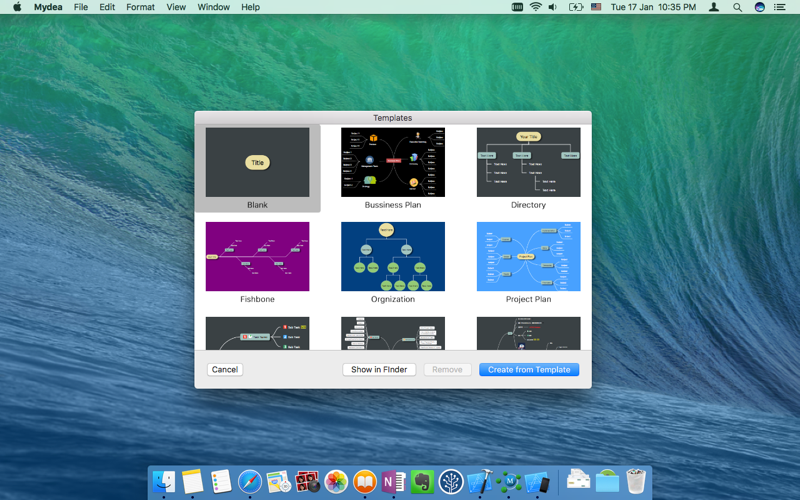
Task: Select the bottom-row template below Project Plan
Action: click(x=529, y=333)
